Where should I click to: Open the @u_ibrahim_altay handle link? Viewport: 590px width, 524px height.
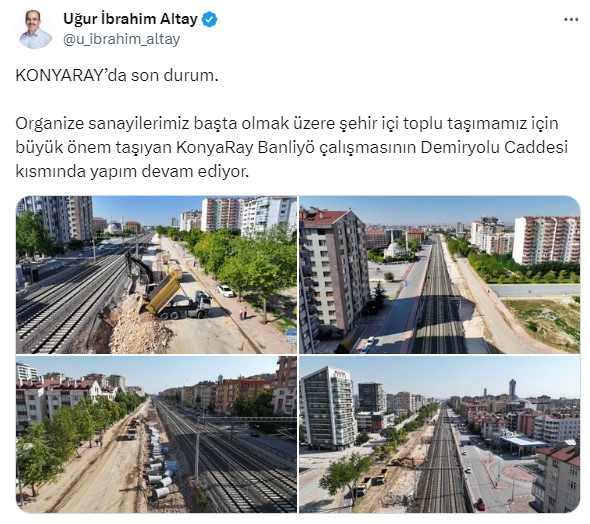click(x=122, y=39)
